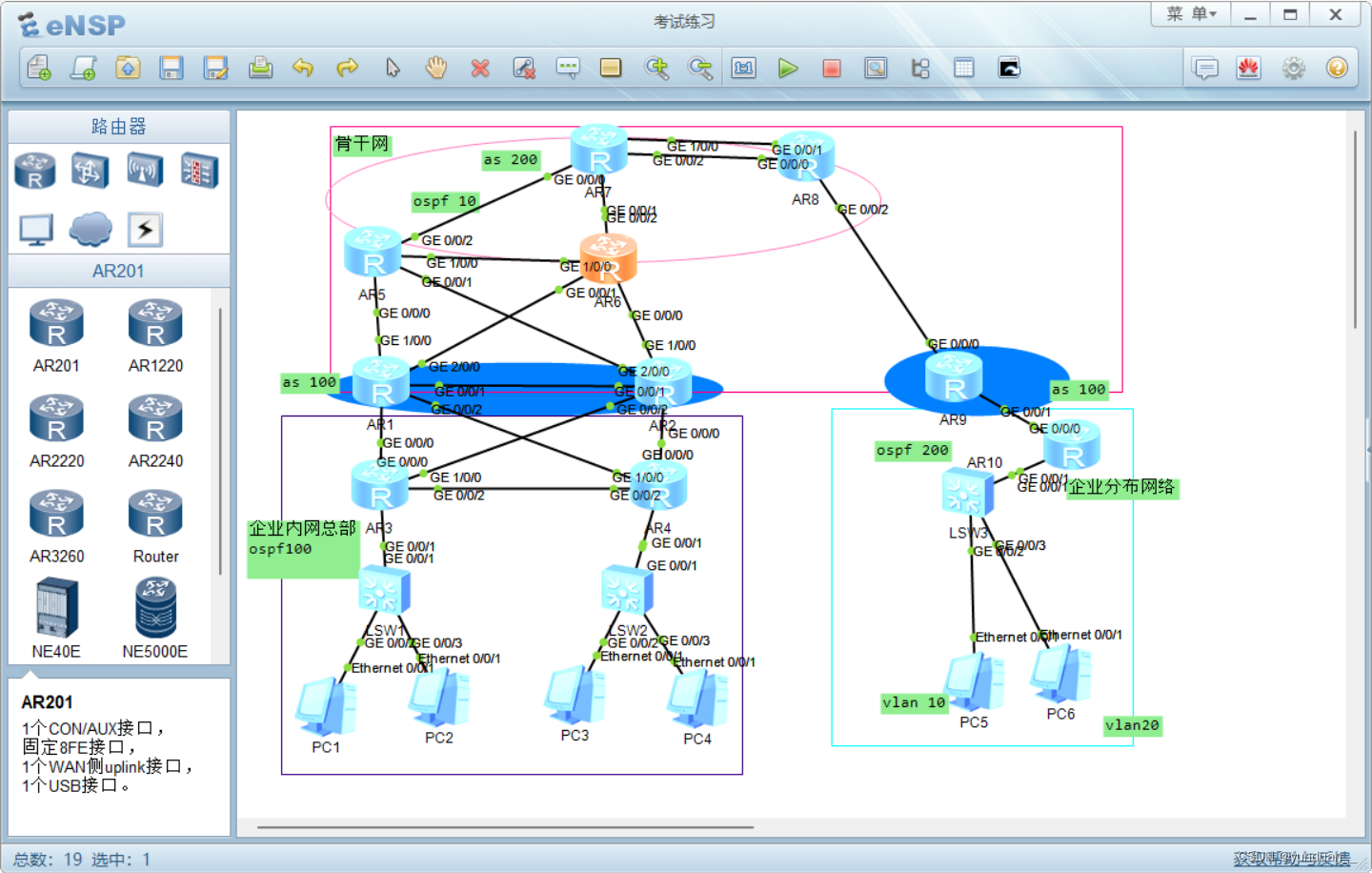Save the current topology

pos(171,68)
